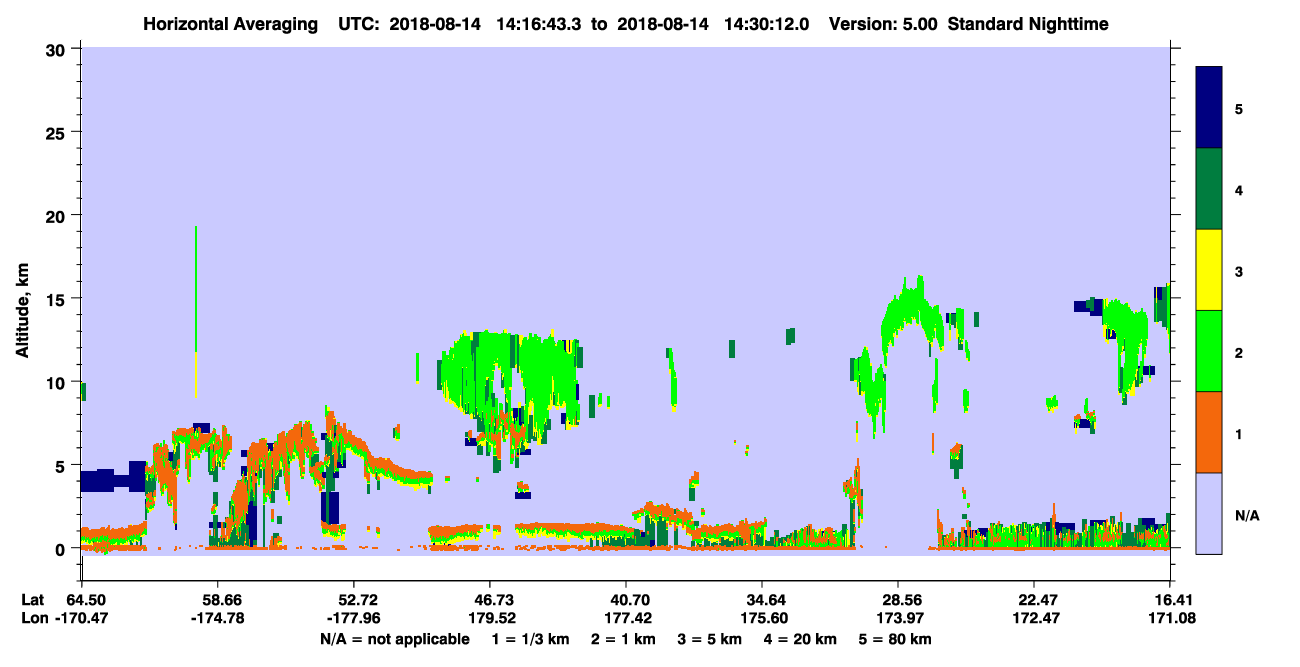Click the orange colorbar segment labeled 1
Screen dimensions: 1300x667
click(1209, 432)
